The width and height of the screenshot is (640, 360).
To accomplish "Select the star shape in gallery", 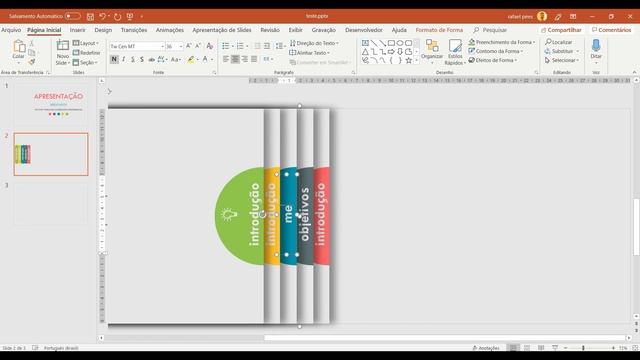I will [x=408, y=60].
